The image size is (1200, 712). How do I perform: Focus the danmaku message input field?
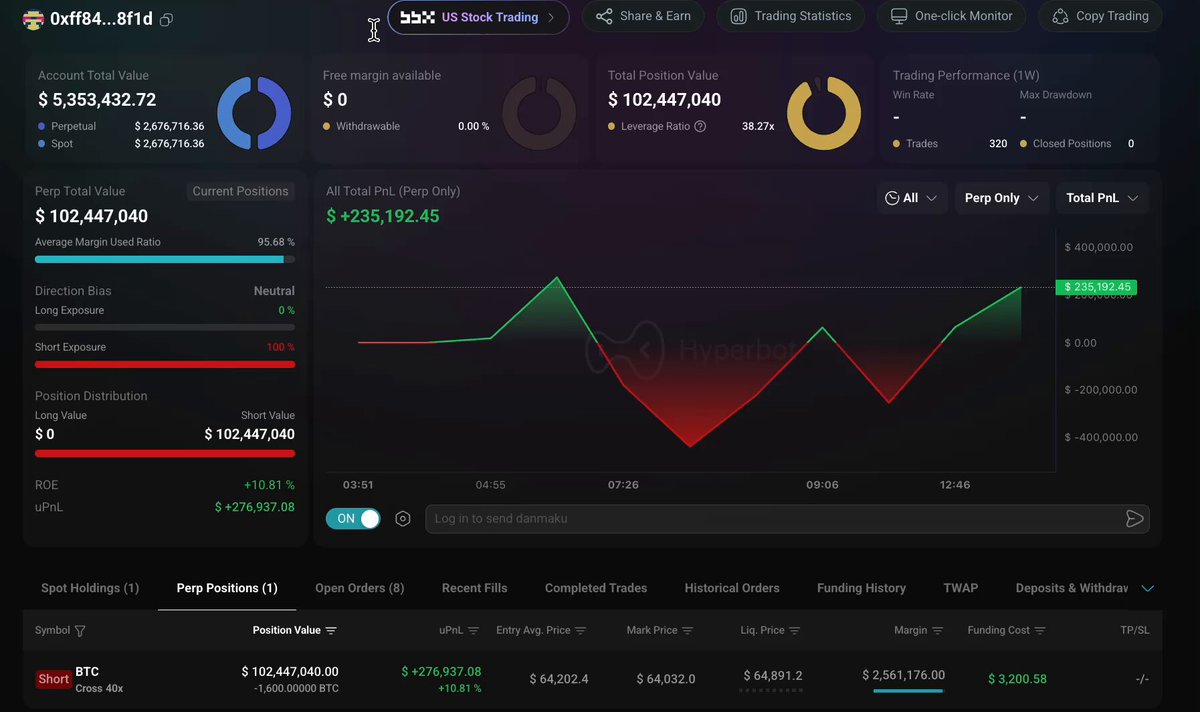point(774,519)
